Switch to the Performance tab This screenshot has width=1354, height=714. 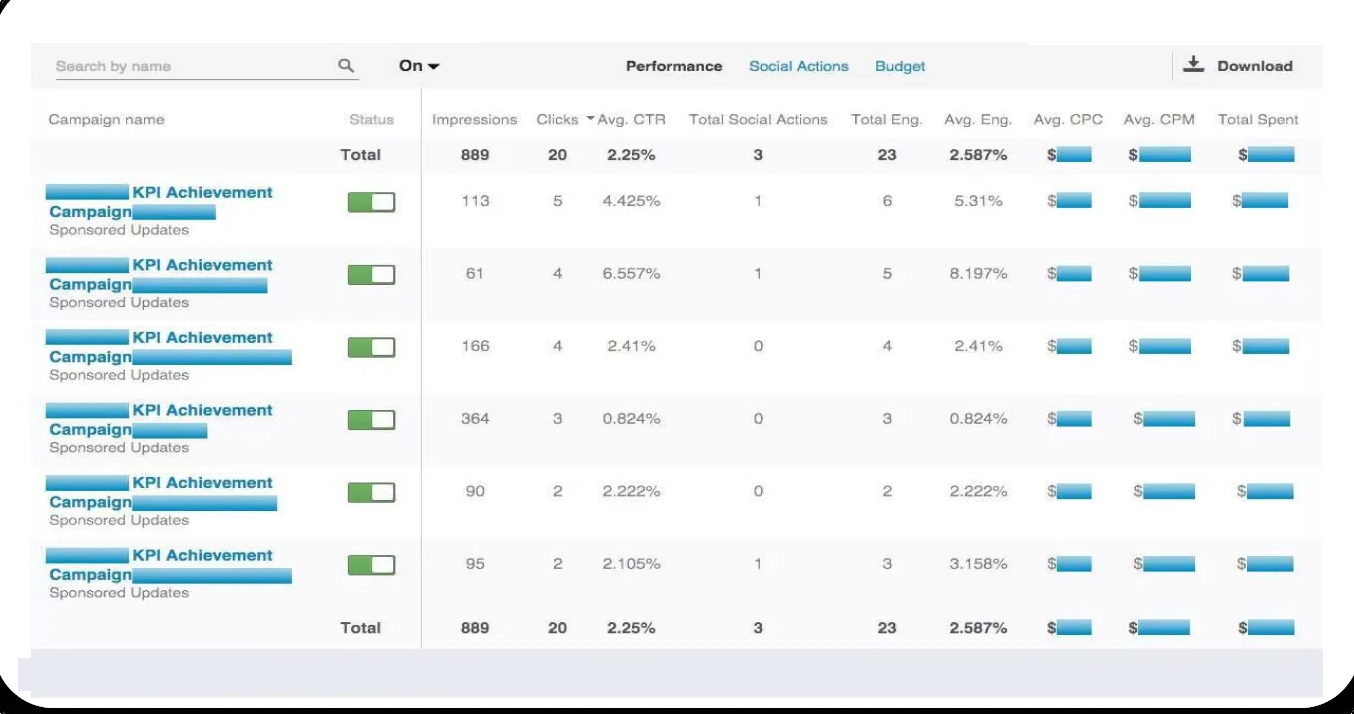pos(674,66)
